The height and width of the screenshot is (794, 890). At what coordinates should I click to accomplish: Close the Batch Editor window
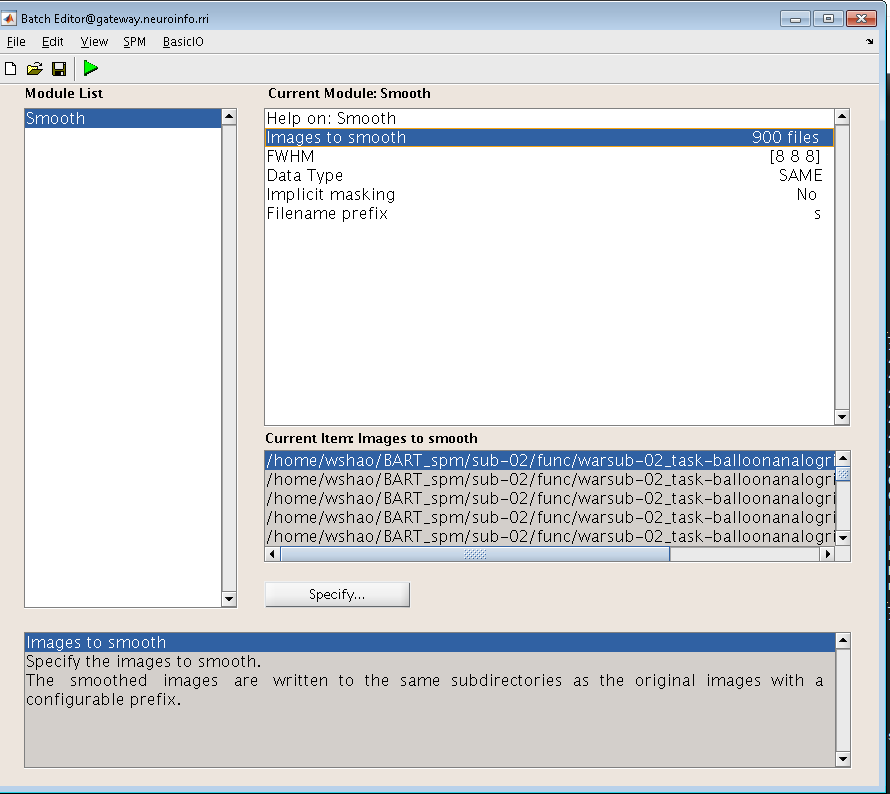click(x=861, y=19)
